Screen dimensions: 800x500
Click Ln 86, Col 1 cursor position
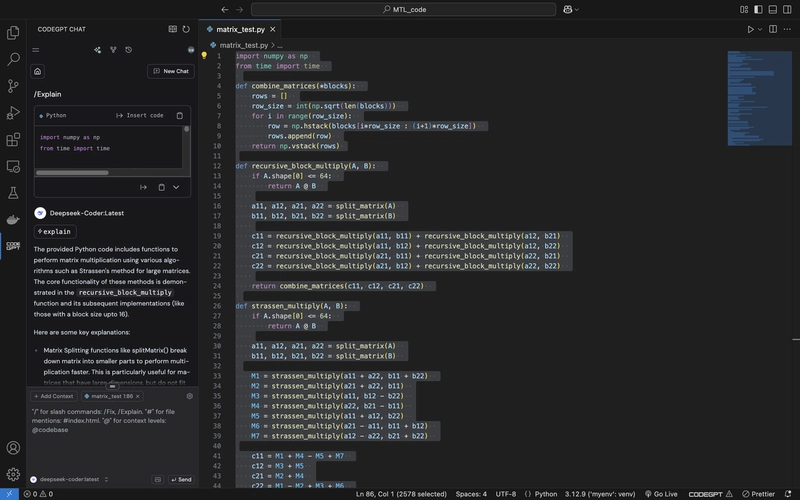[401, 494]
